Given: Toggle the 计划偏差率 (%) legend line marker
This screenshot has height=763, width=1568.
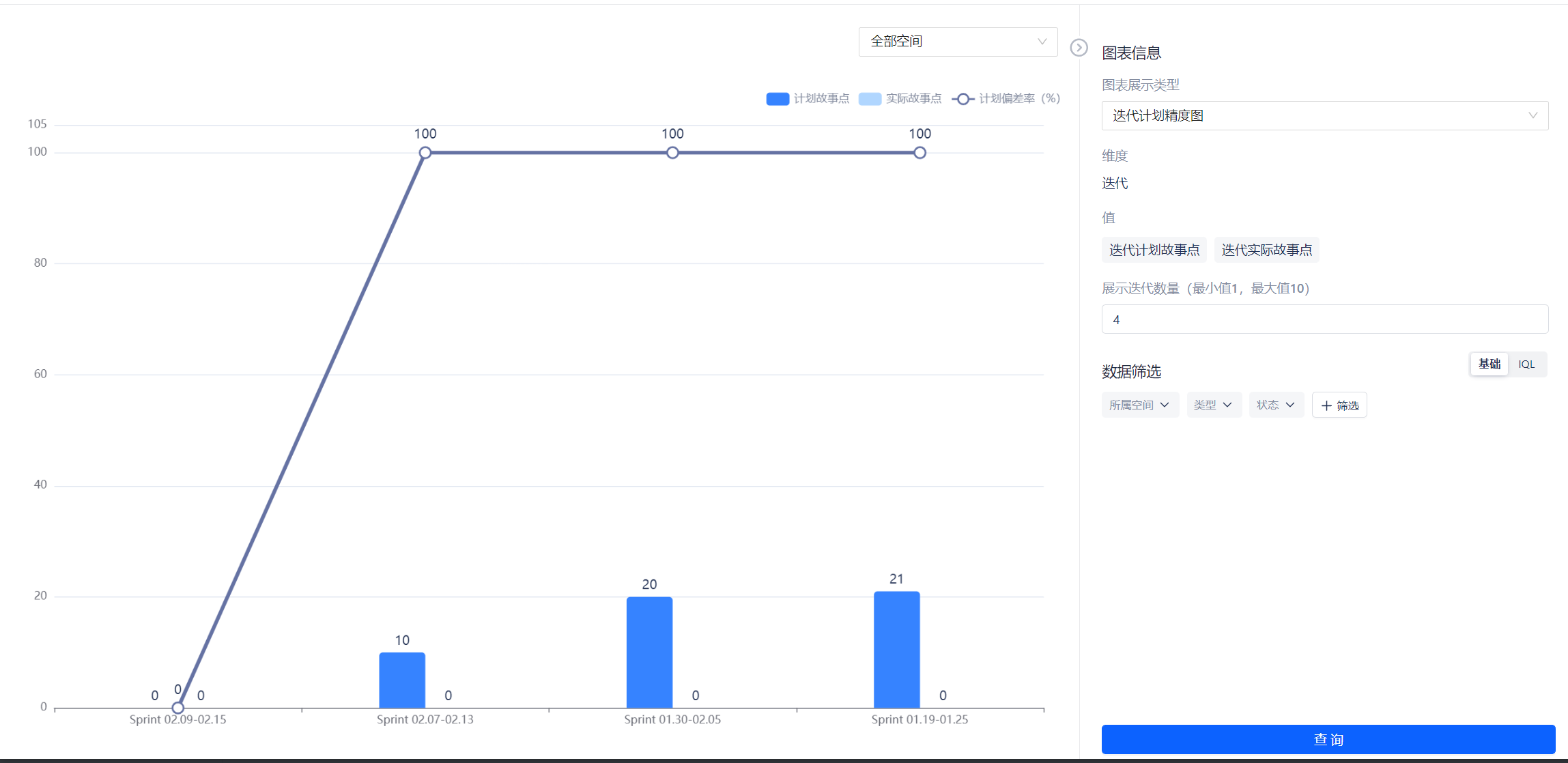Looking at the screenshot, I should [x=963, y=99].
